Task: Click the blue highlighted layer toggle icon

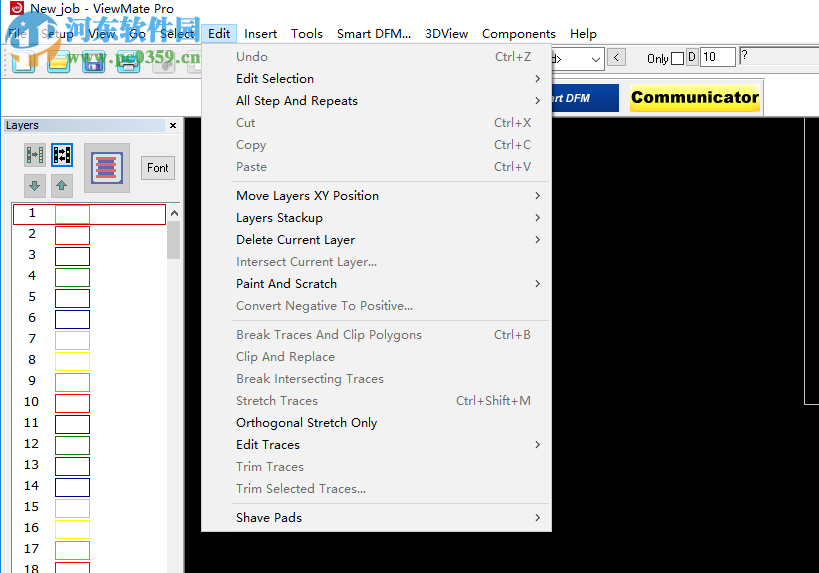Action: pyautogui.click(x=62, y=155)
